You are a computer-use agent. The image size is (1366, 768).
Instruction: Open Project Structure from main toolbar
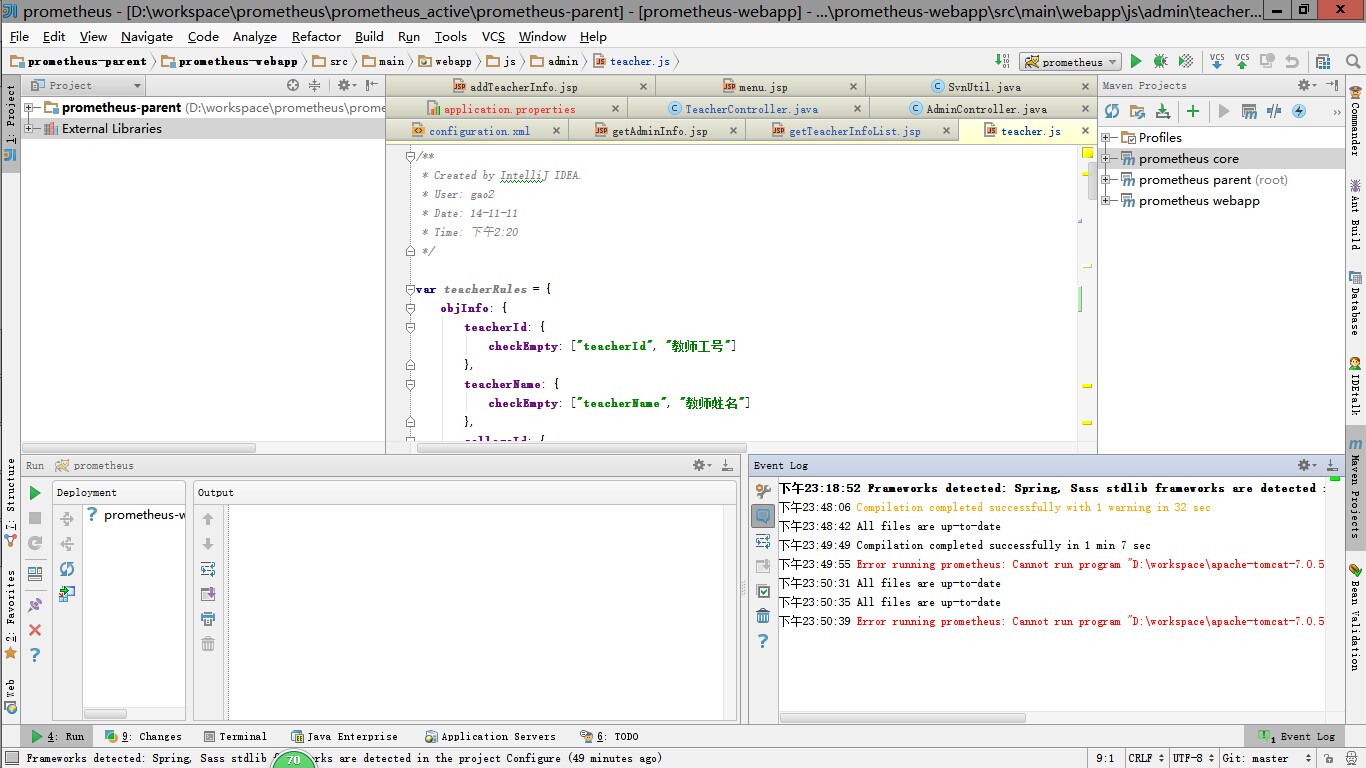point(1324,62)
